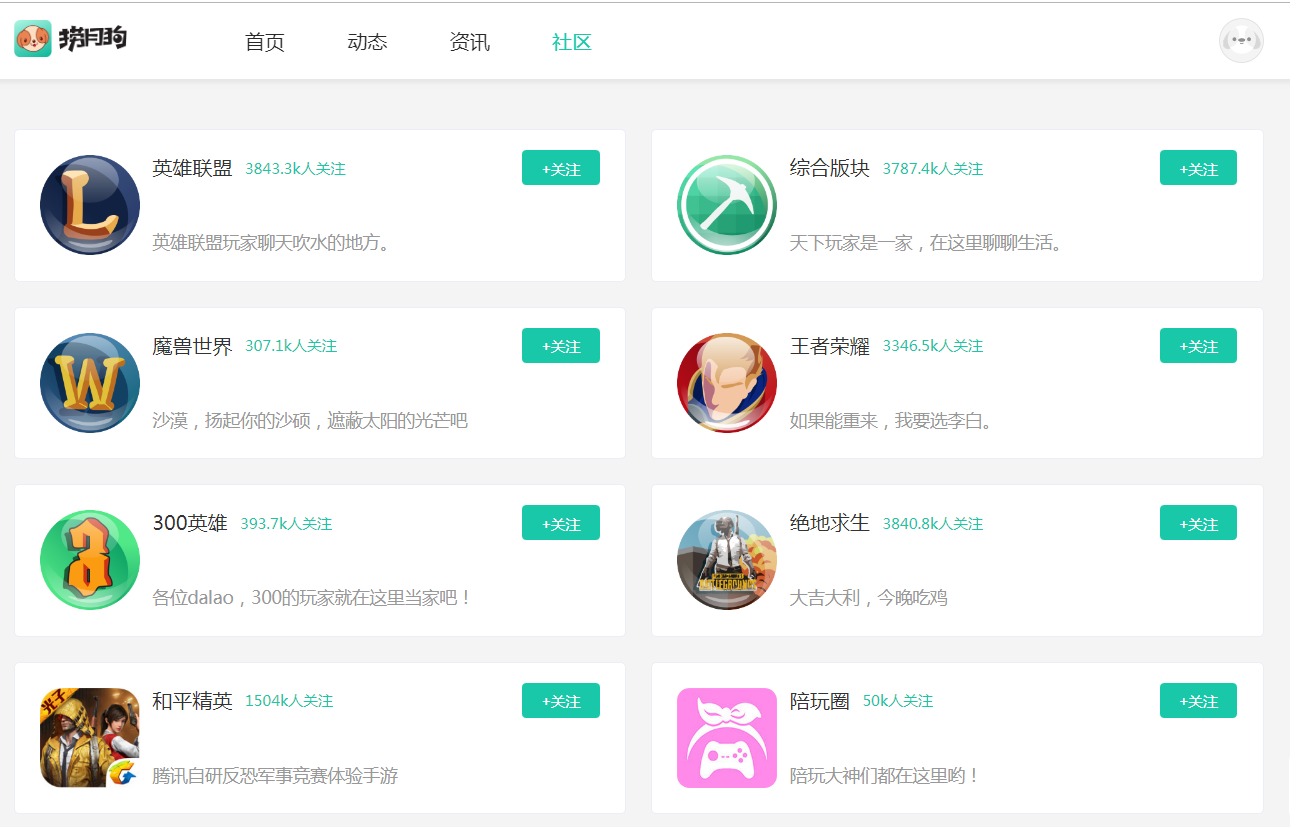Screen dimensions: 1290x827
Task: Click description 腾讯自研反恐军事竞赛体验手游
Action: pos(275,775)
